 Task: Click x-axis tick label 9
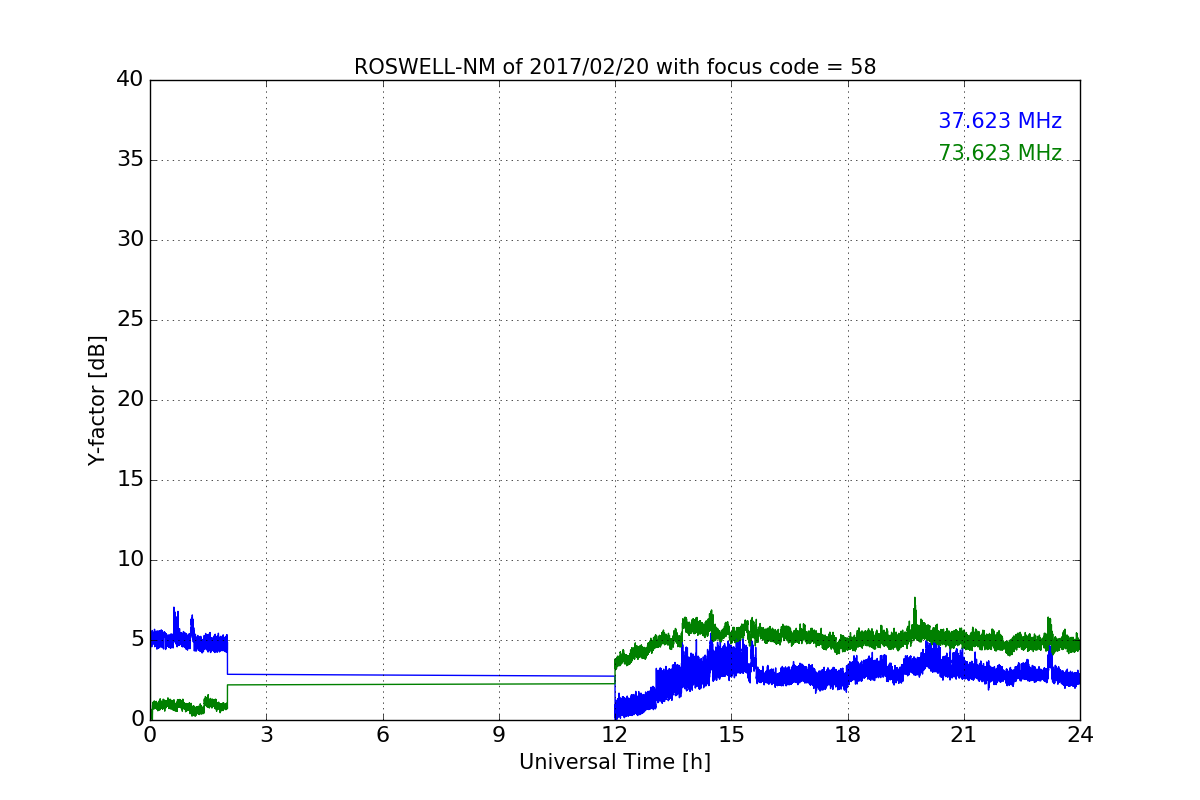pyautogui.click(x=499, y=735)
